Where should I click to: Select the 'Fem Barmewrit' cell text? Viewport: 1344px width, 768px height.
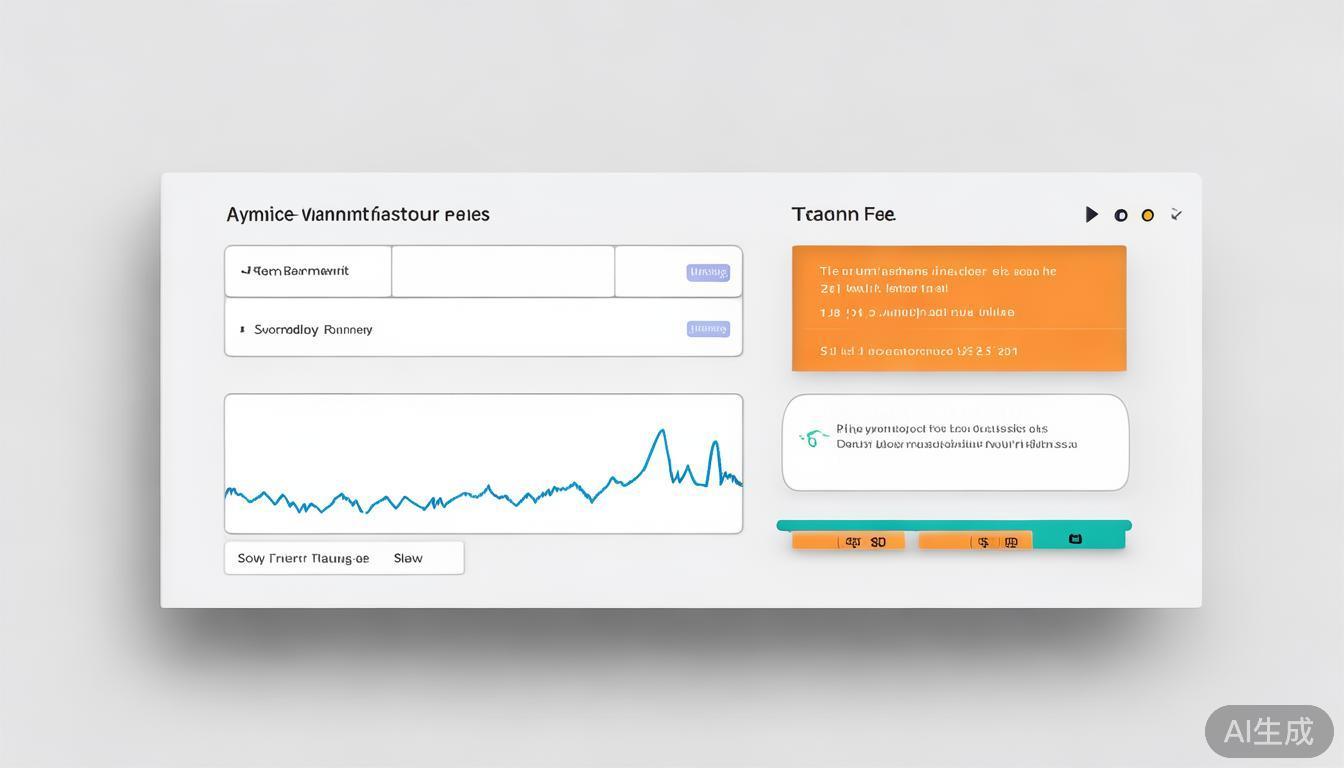[x=301, y=271]
